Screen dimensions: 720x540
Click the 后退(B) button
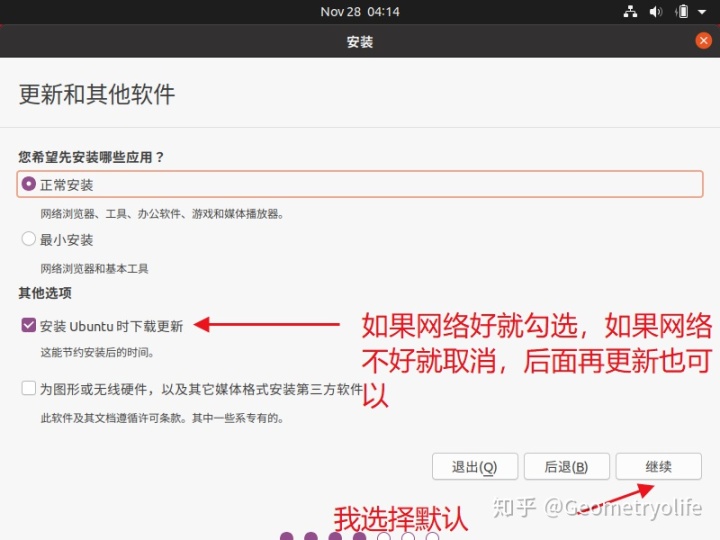tap(567, 467)
